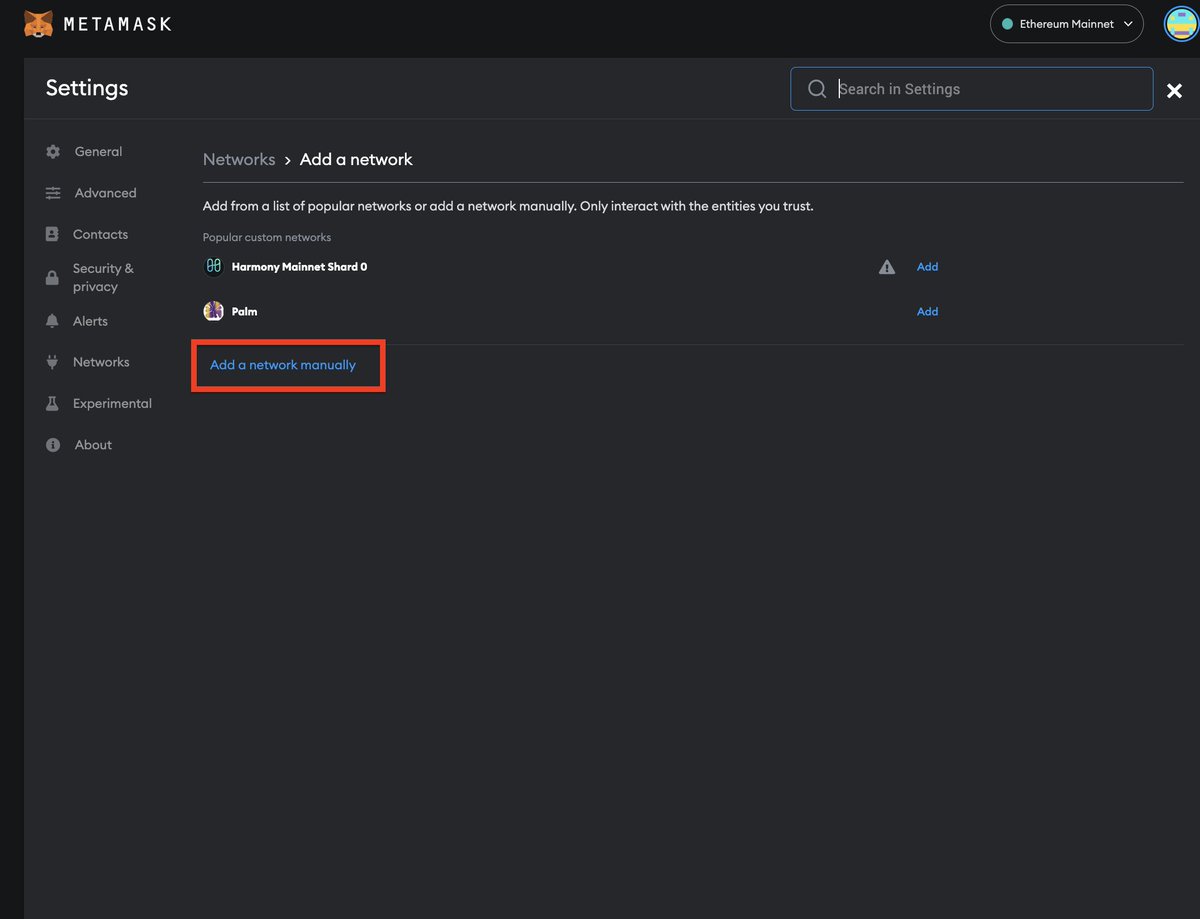Click the About info icon
Image resolution: width=1200 pixels, height=919 pixels.
tap(53, 444)
